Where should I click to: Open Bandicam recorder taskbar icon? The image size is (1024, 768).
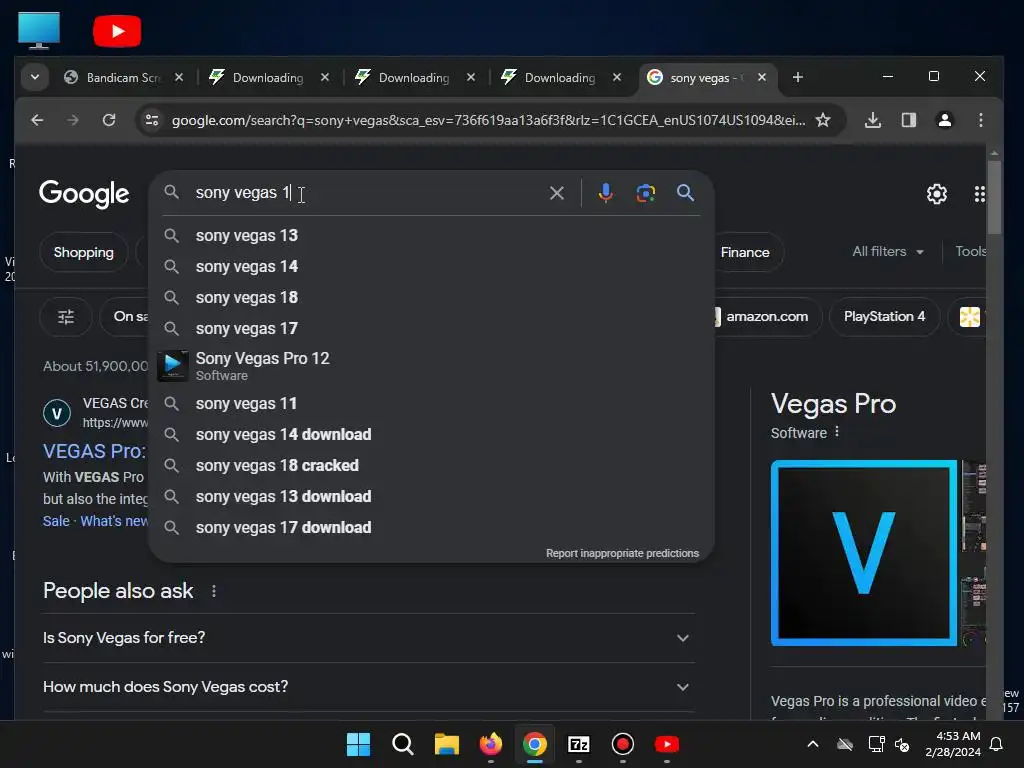(622, 744)
